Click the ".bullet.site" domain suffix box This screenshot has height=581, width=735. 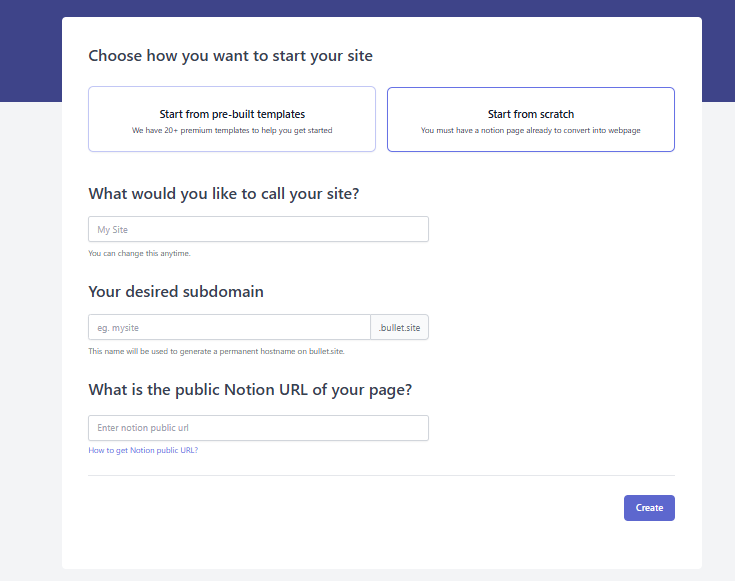400,327
